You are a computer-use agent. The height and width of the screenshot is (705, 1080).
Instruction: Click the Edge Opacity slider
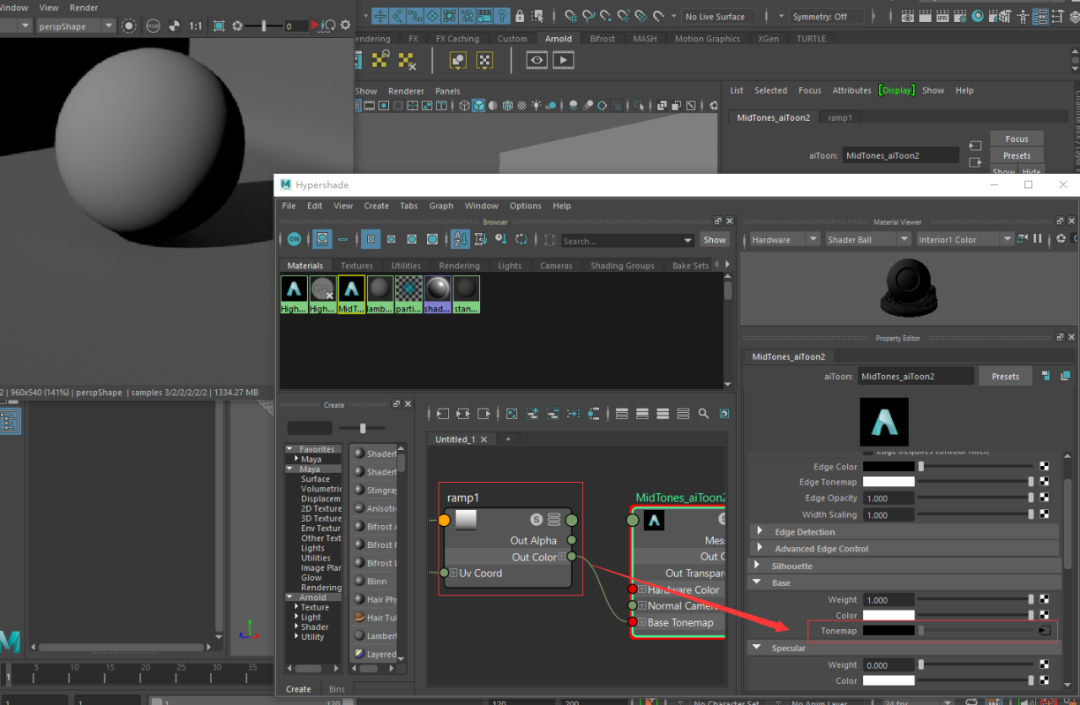pyautogui.click(x=975, y=498)
